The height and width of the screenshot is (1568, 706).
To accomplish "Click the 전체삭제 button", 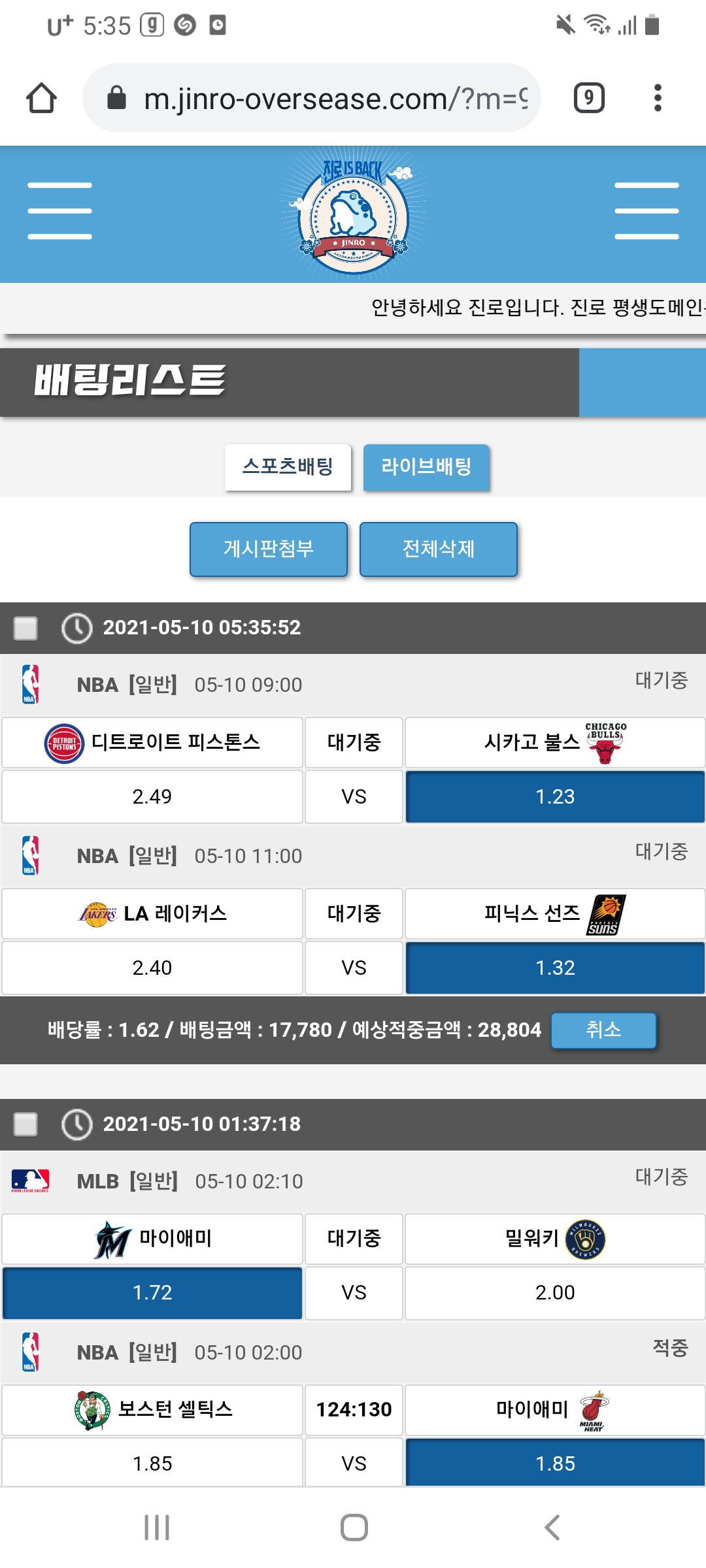I will (438, 549).
